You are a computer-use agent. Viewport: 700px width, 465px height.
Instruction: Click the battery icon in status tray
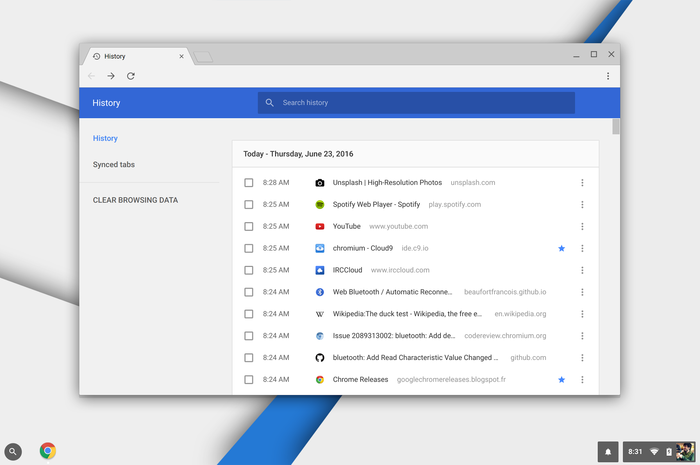668,452
